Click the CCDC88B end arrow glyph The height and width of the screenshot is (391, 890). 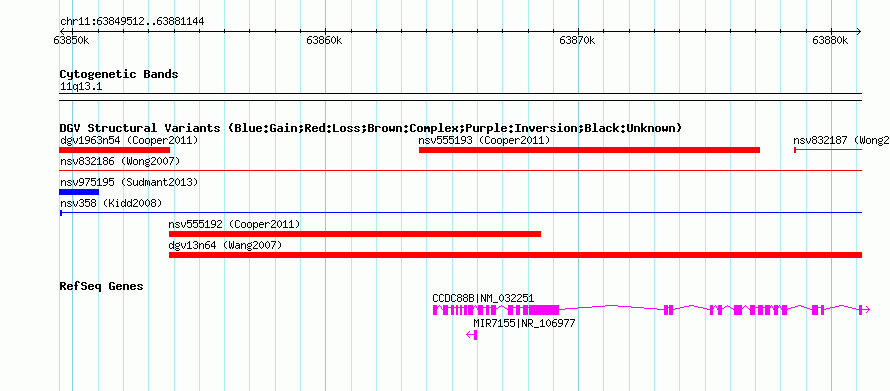[864, 310]
